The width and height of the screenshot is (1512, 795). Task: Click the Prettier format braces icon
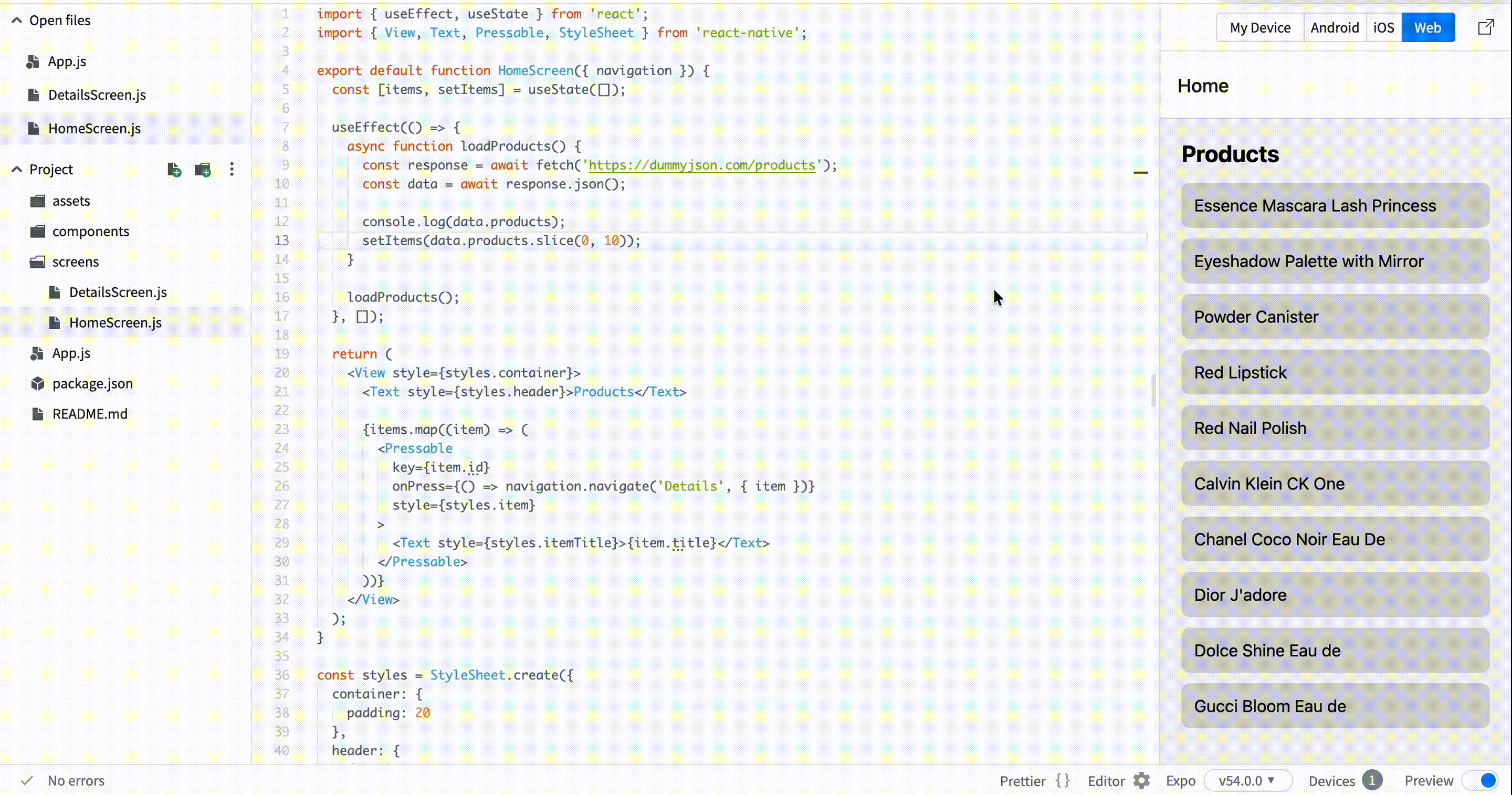[x=1063, y=780]
